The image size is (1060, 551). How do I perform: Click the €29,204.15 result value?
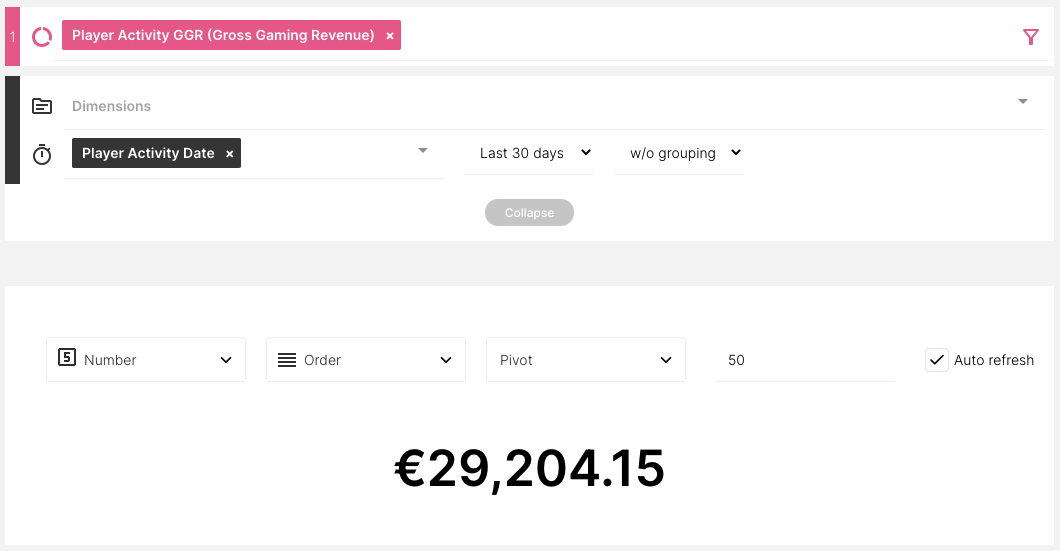click(x=529, y=469)
